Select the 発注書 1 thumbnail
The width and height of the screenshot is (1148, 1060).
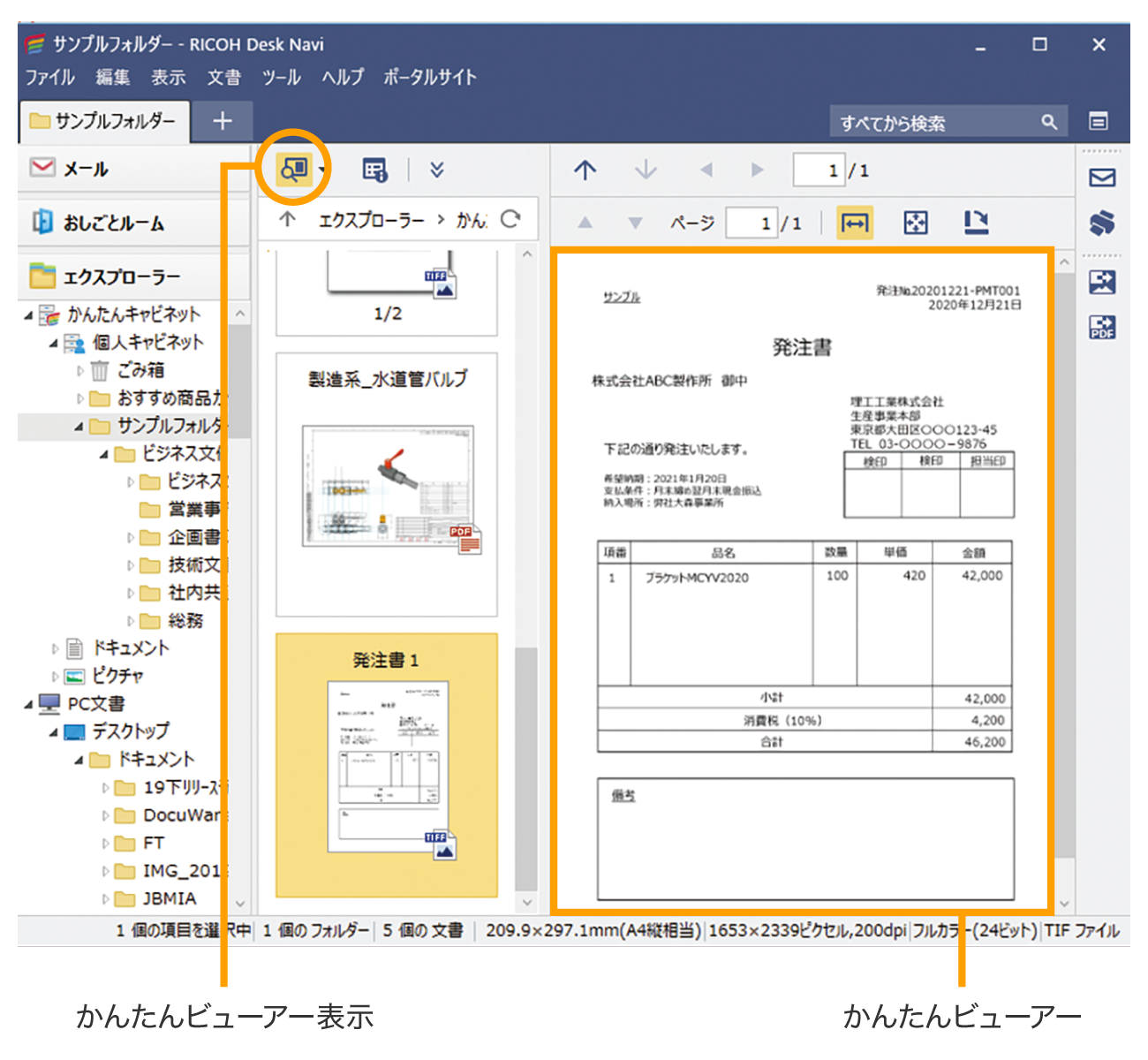(x=387, y=764)
